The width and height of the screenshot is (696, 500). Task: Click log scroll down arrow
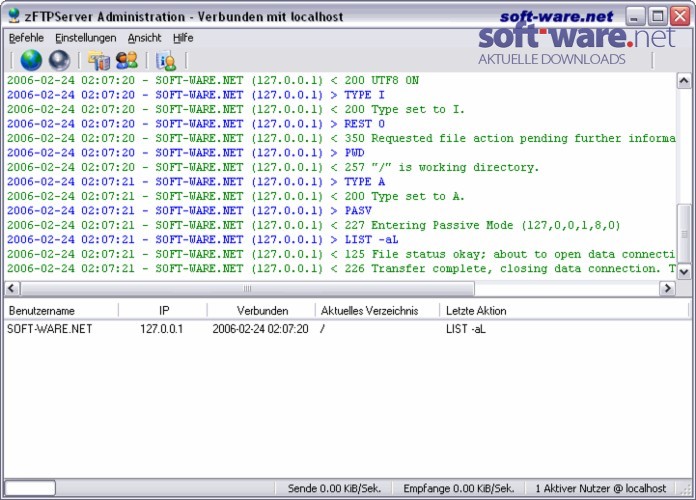pyautogui.click(x=684, y=272)
